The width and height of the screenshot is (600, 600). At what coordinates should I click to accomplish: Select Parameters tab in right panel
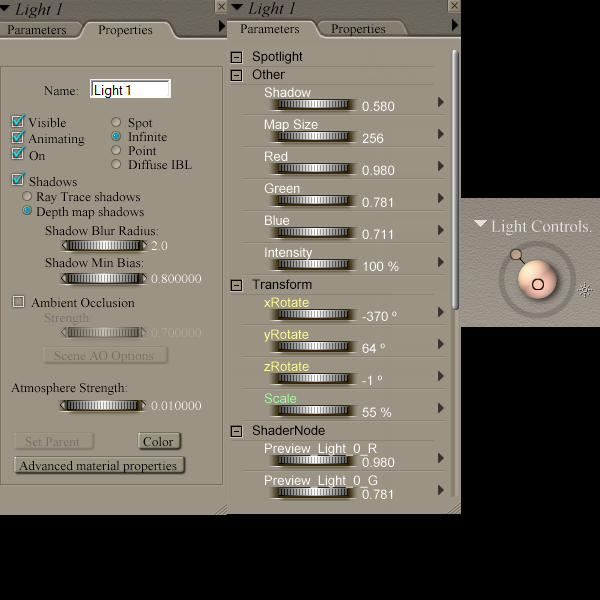pyautogui.click(x=270, y=29)
